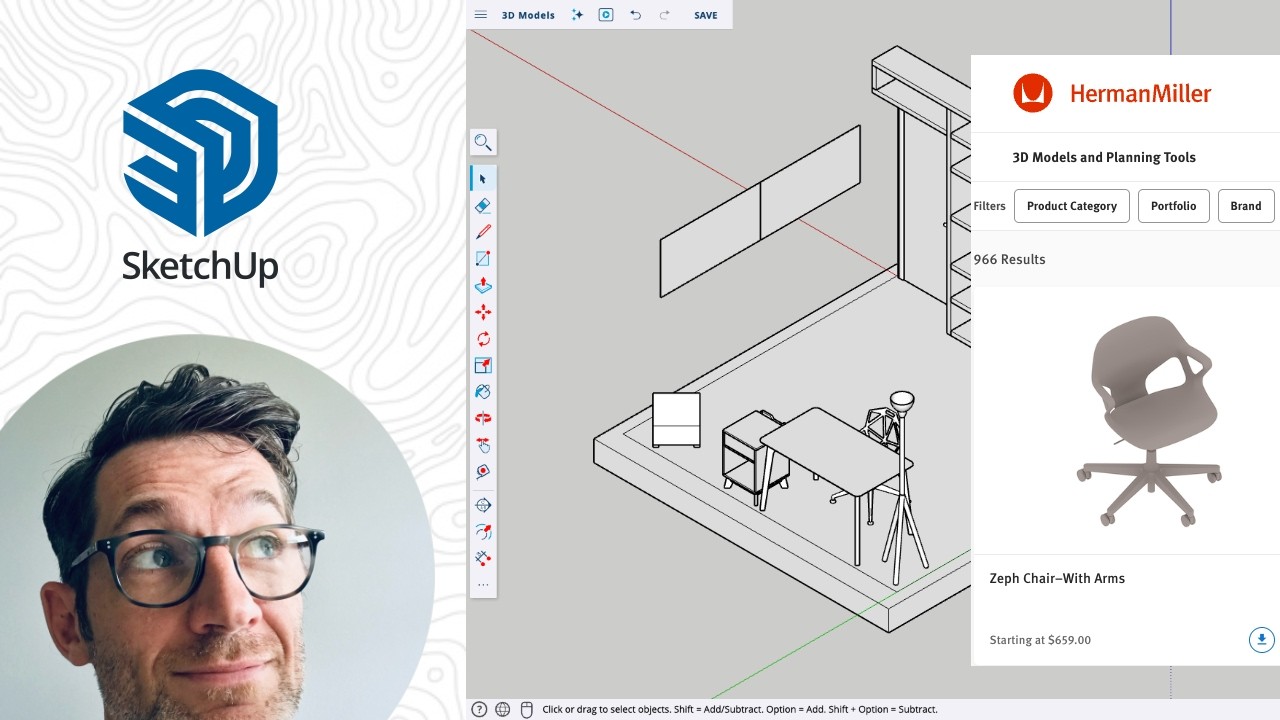Click the Position Camera tool

(483, 505)
